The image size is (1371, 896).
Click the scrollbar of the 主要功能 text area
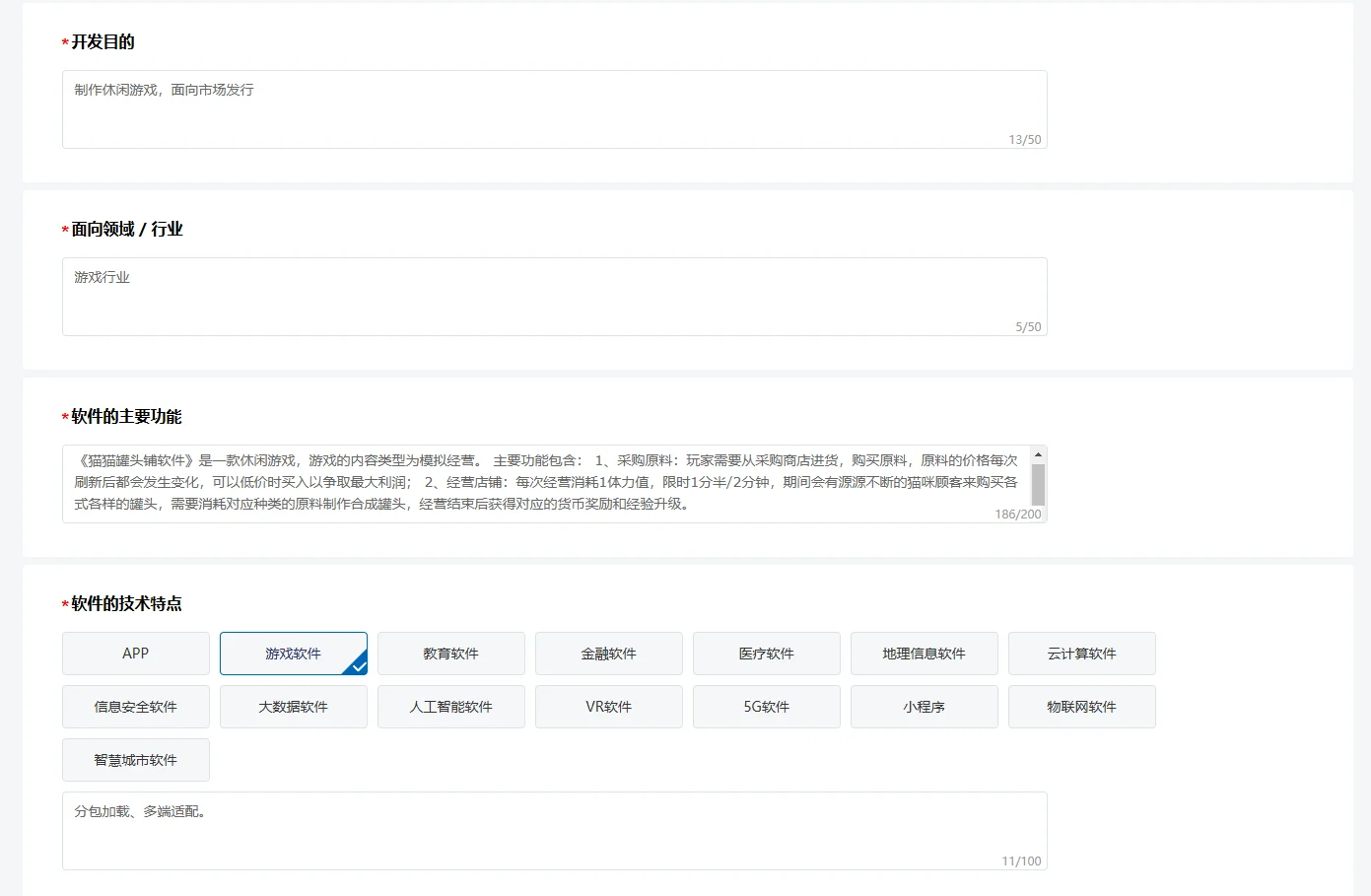pos(1038,483)
